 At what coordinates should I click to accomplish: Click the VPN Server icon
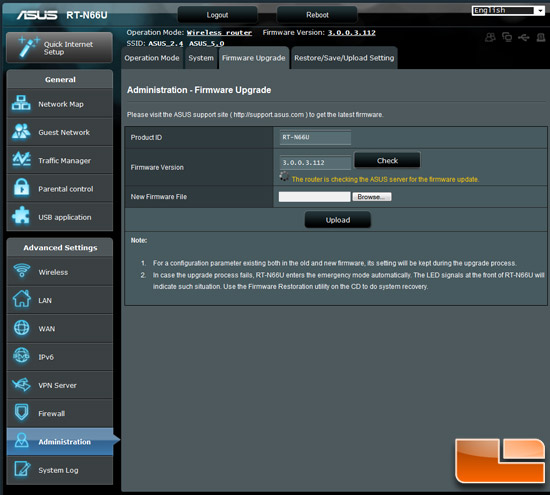pyautogui.click(x=22, y=384)
